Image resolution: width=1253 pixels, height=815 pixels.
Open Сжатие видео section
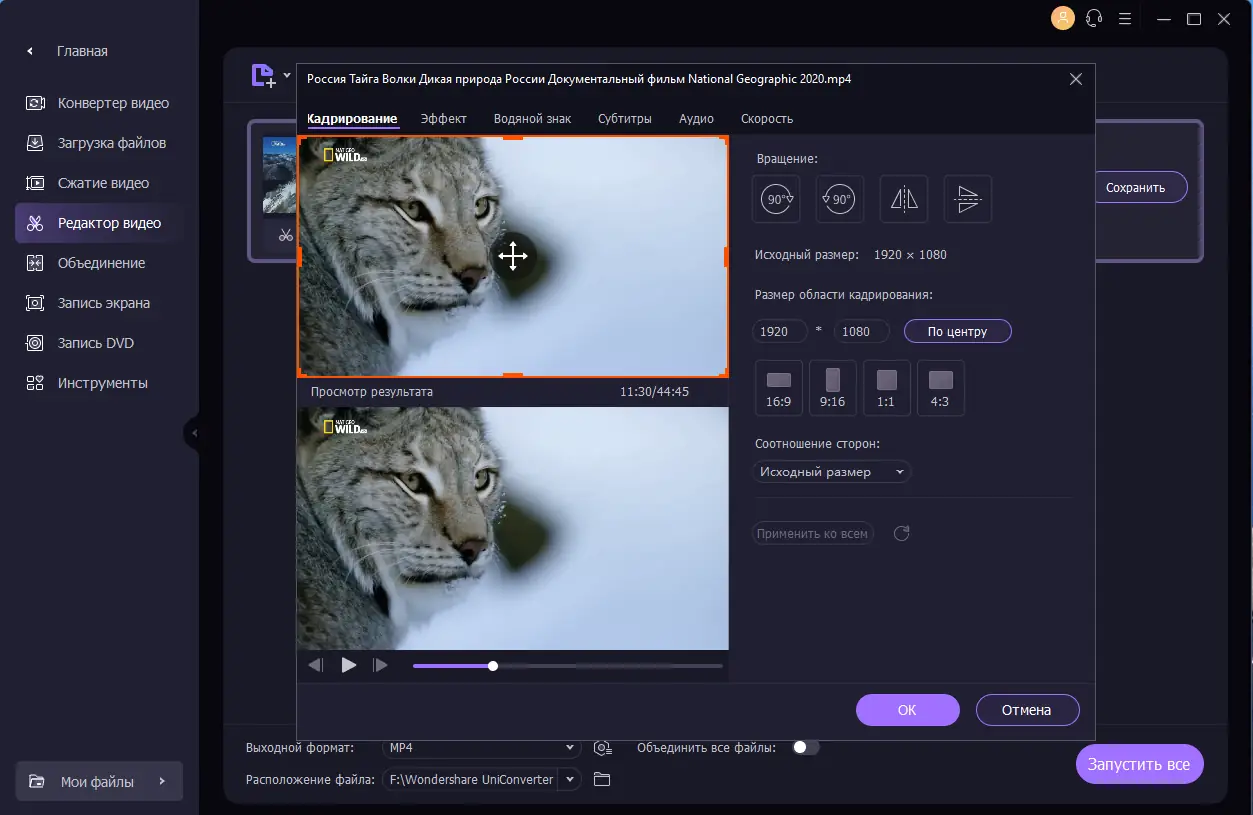[x=98, y=183]
